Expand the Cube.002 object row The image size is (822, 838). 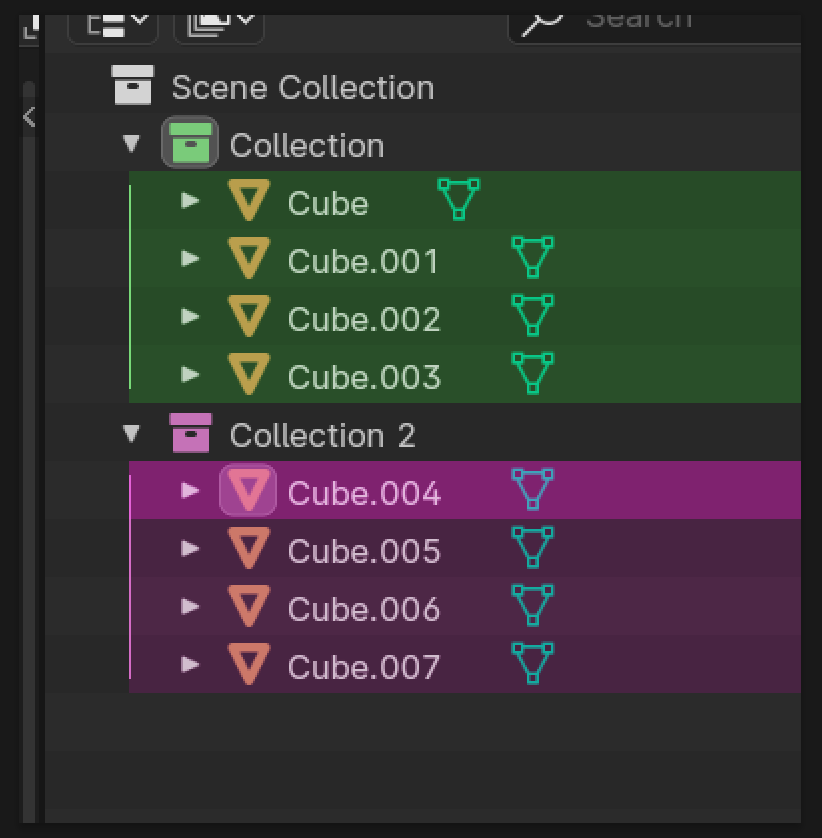190,316
